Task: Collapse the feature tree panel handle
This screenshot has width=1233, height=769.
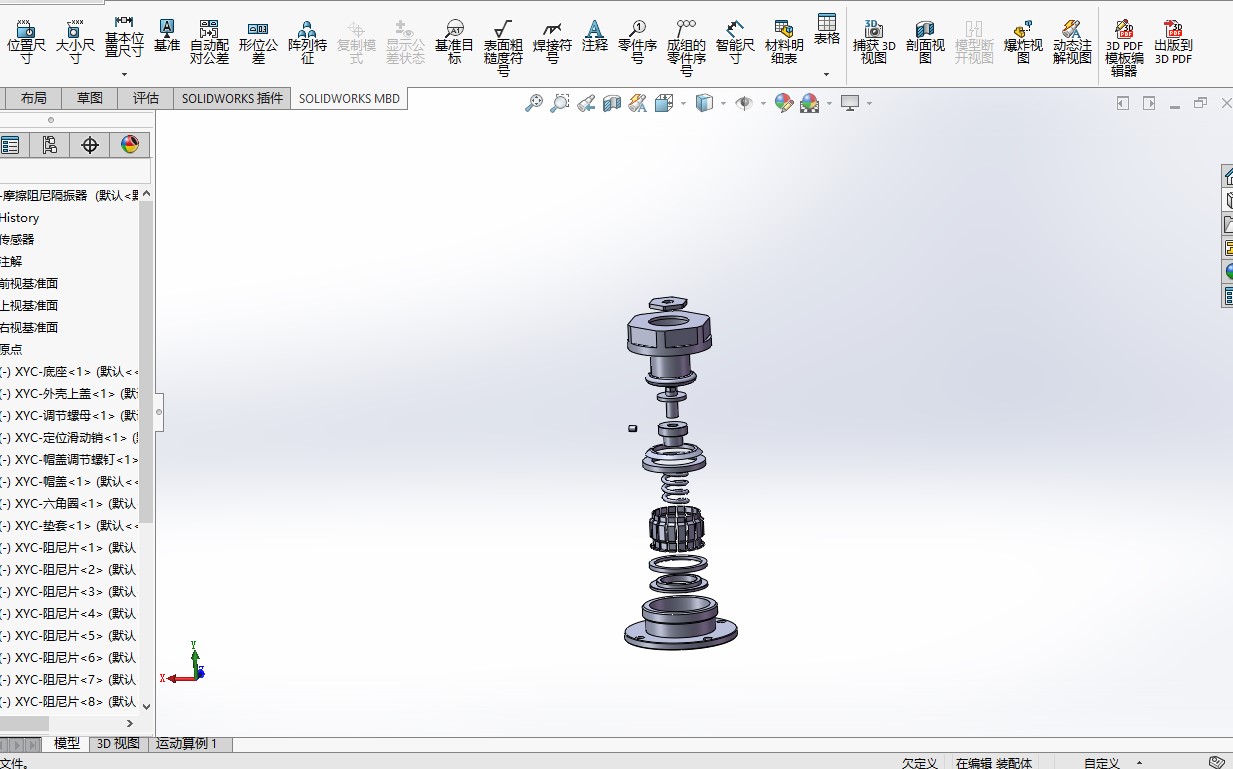Action: coord(159,411)
